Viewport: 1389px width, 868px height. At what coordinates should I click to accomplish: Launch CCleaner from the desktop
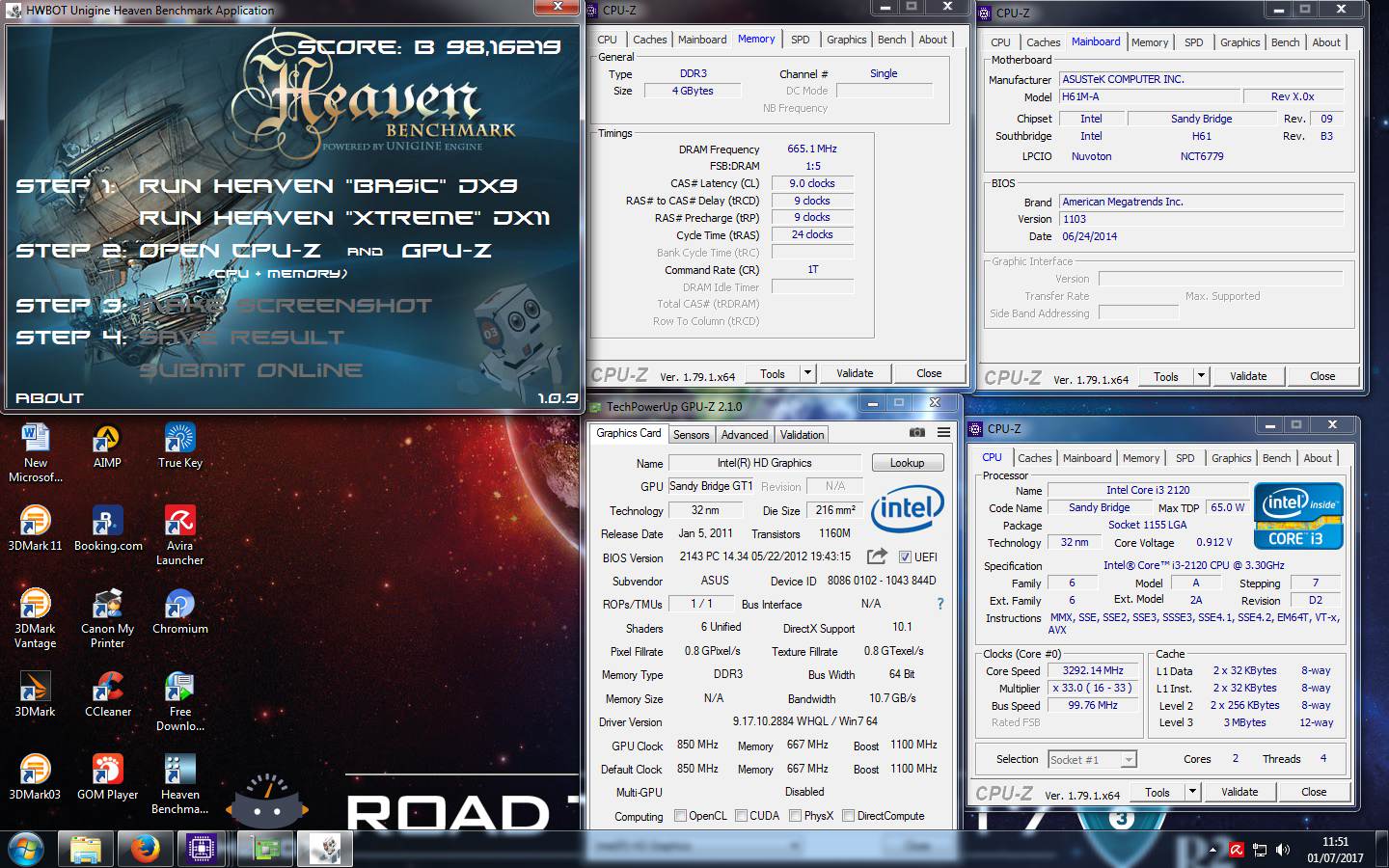click(108, 694)
